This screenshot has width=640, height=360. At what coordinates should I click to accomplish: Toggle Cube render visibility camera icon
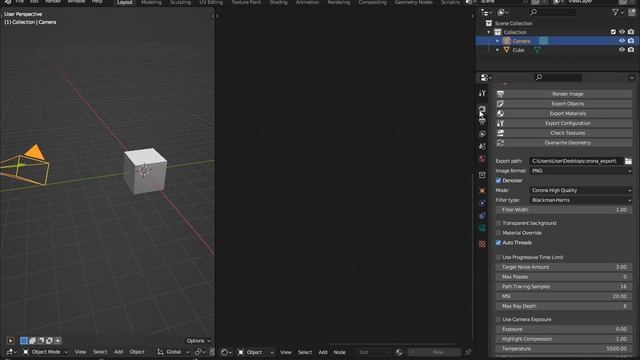(x=631, y=50)
